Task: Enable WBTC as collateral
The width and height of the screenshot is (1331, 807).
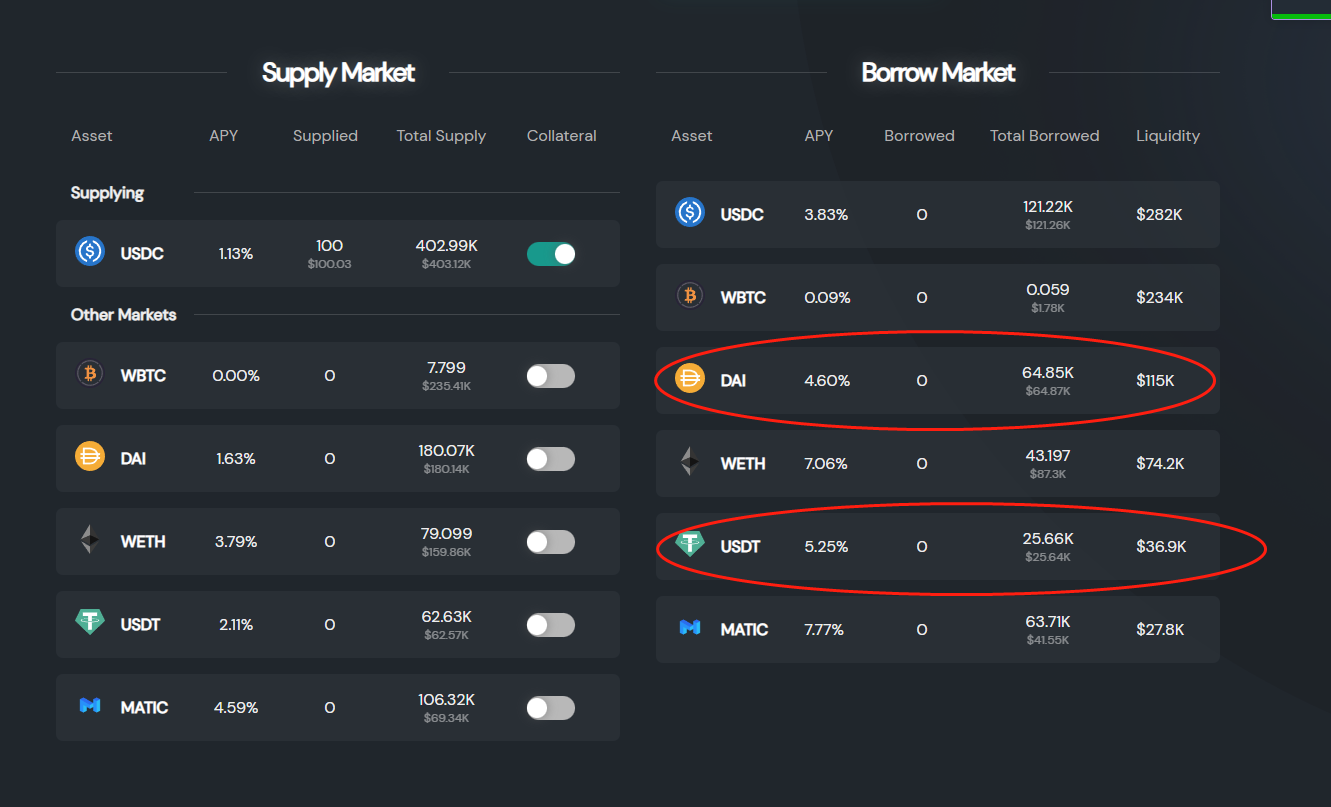Action: [x=551, y=376]
